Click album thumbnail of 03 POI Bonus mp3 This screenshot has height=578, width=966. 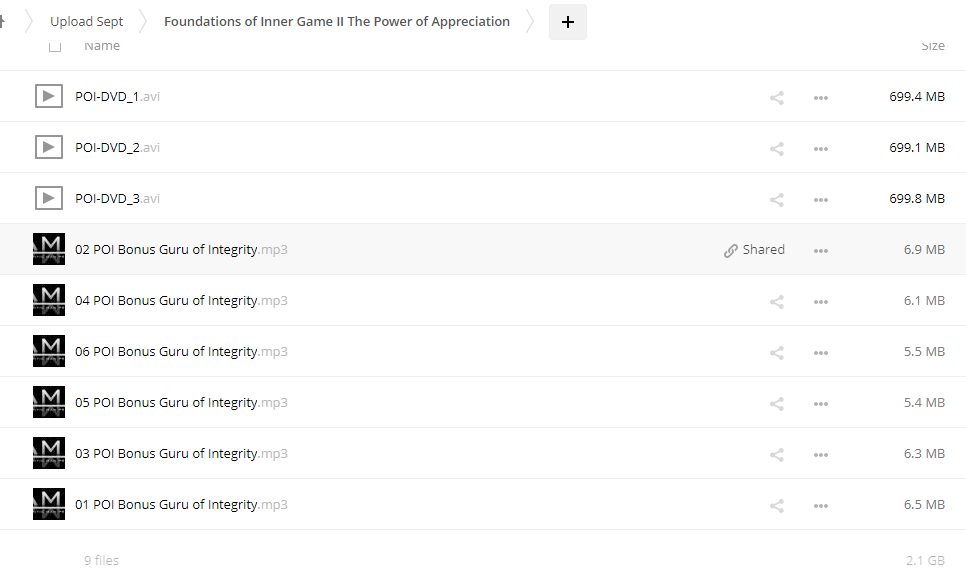48,453
